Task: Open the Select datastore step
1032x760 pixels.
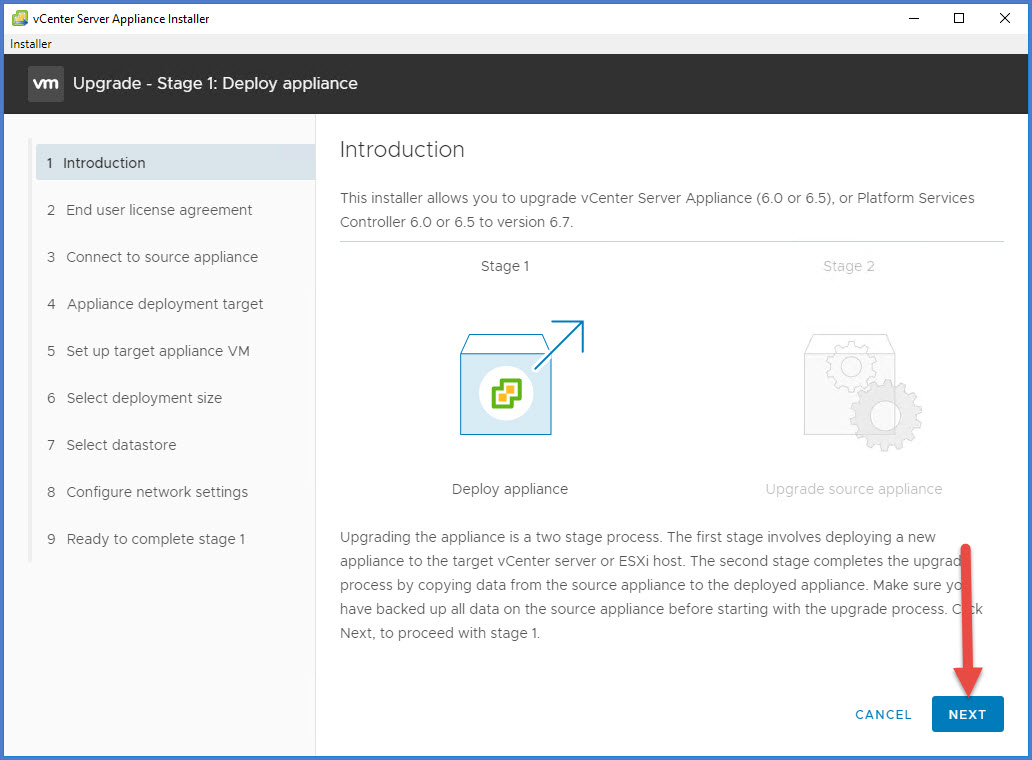Action: pyautogui.click(x=121, y=445)
